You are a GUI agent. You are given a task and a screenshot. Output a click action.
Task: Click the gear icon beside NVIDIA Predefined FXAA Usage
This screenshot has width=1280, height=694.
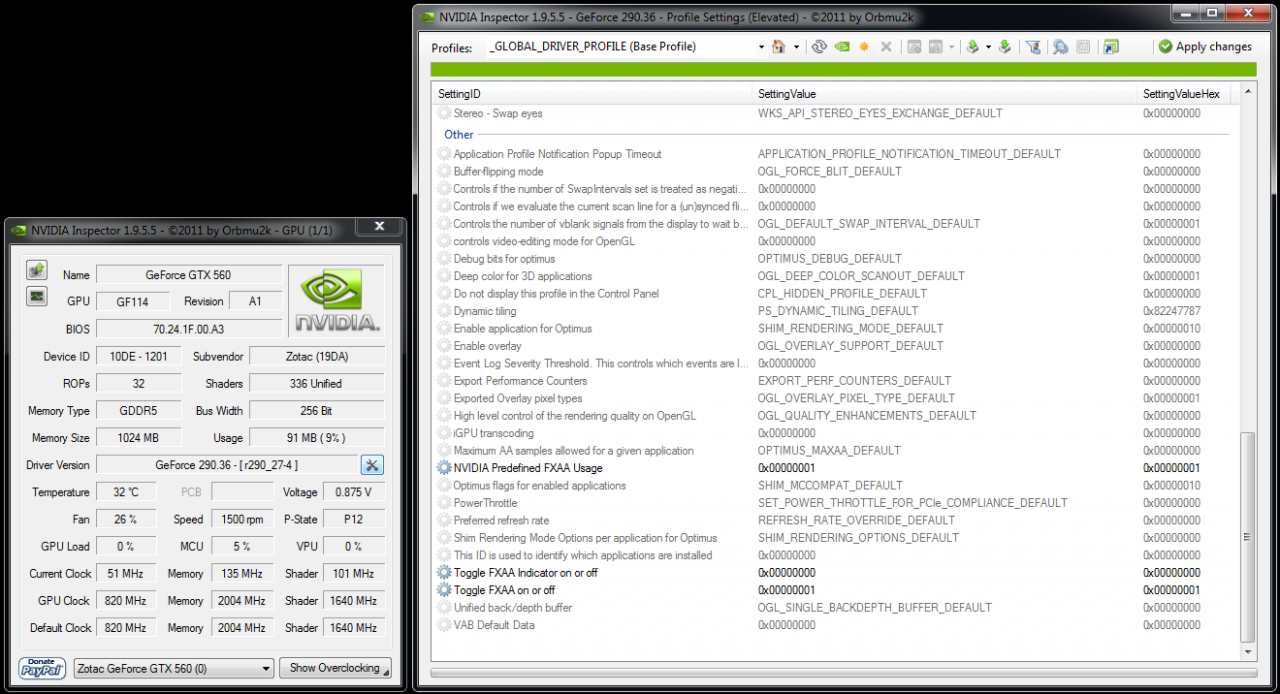pos(444,468)
